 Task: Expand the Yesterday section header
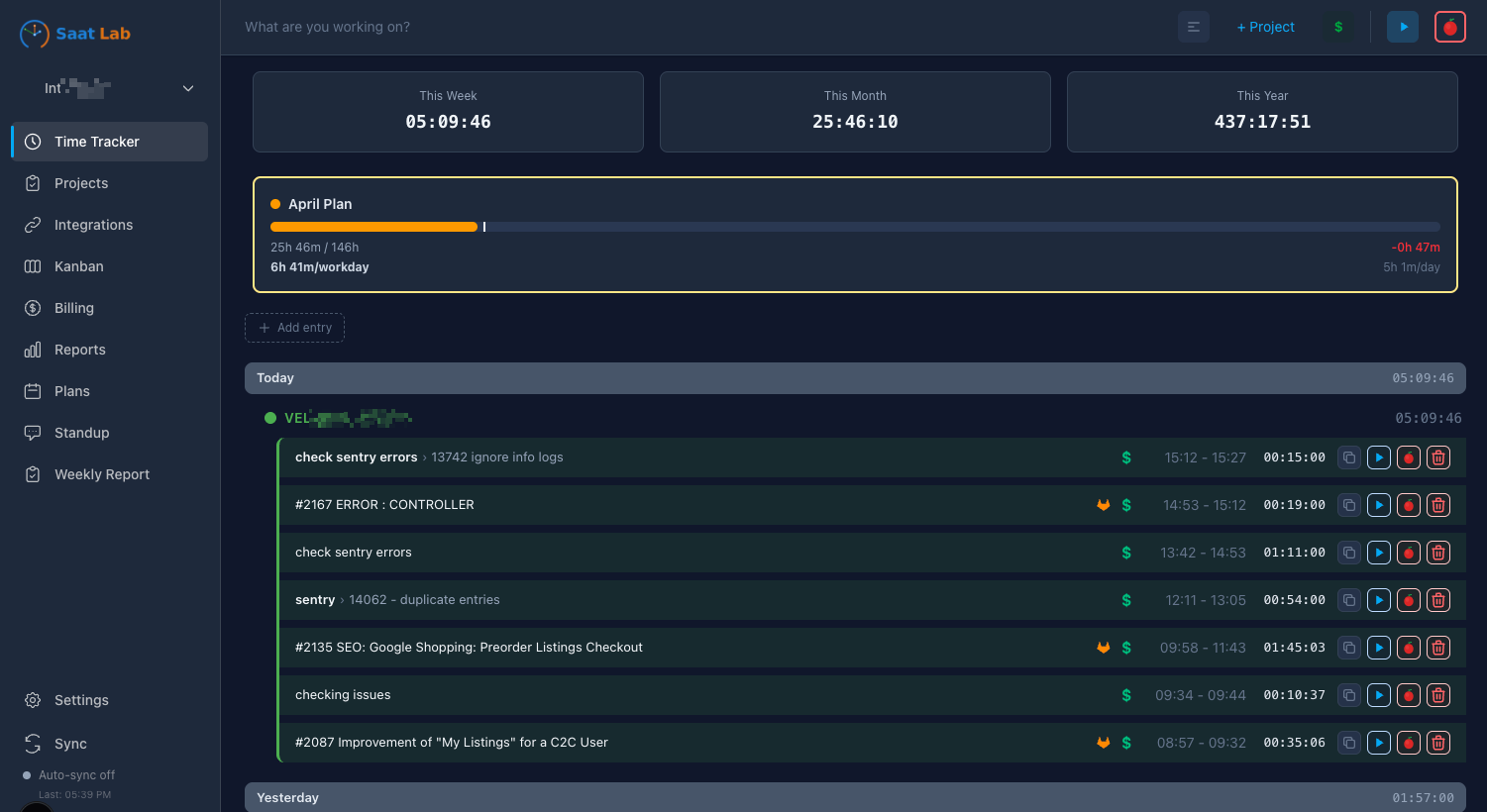tap(855, 797)
